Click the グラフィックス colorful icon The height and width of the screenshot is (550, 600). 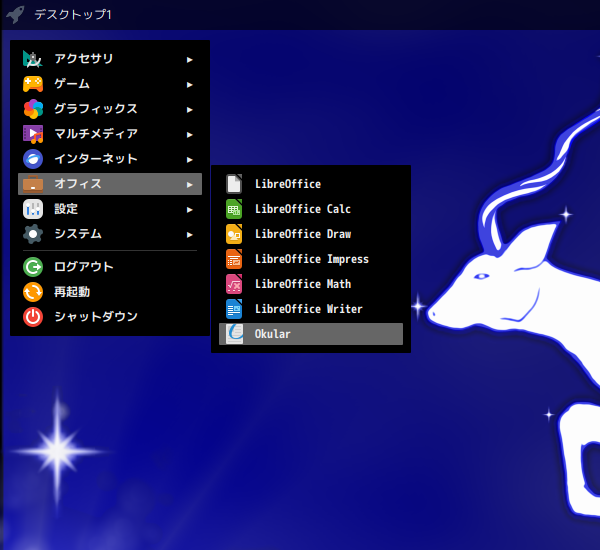tap(33, 109)
